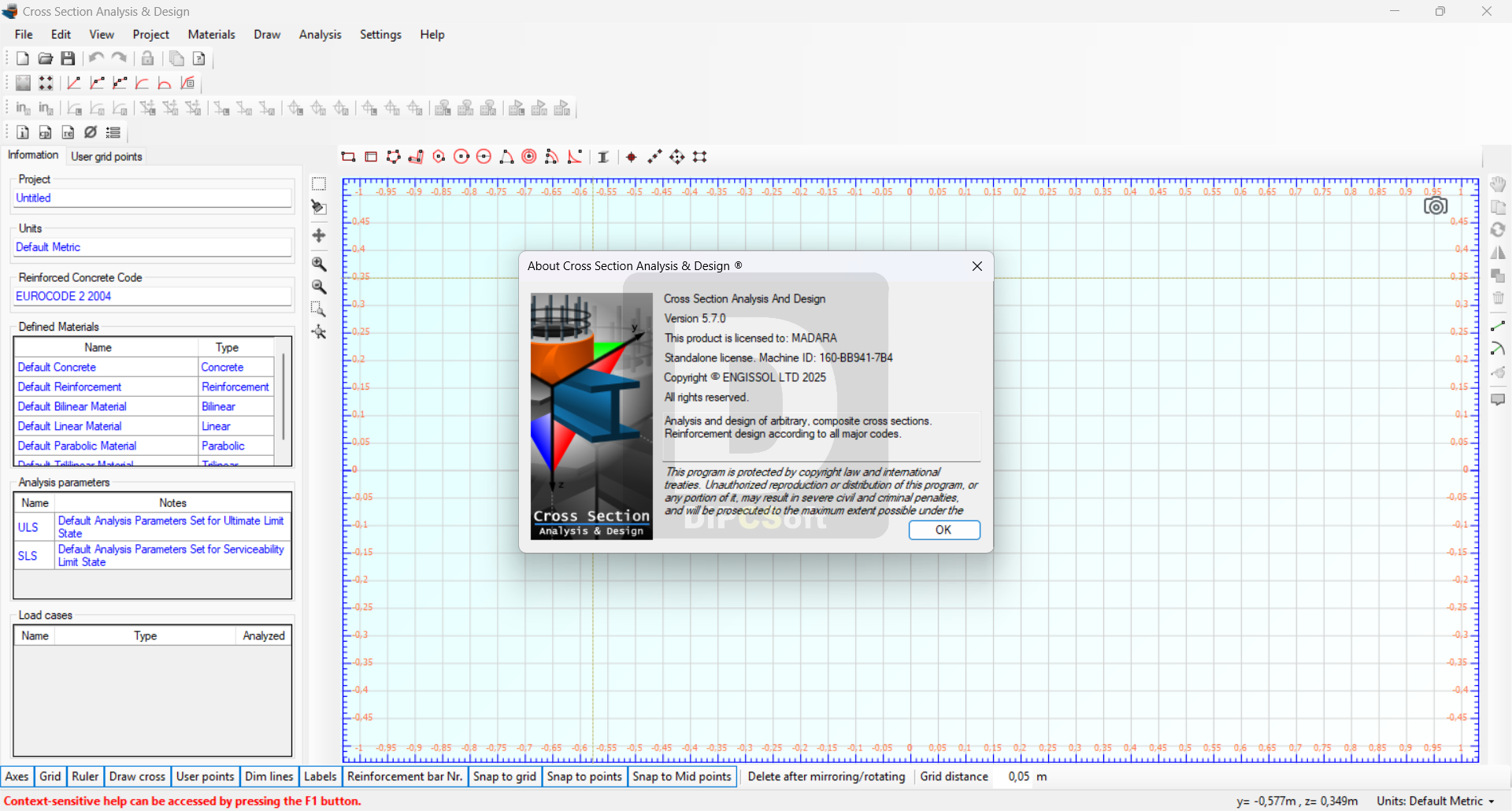Viewport: 1512px width, 811px height.
Task: Select the regular hexagon shape tool
Action: pyautogui.click(x=439, y=157)
